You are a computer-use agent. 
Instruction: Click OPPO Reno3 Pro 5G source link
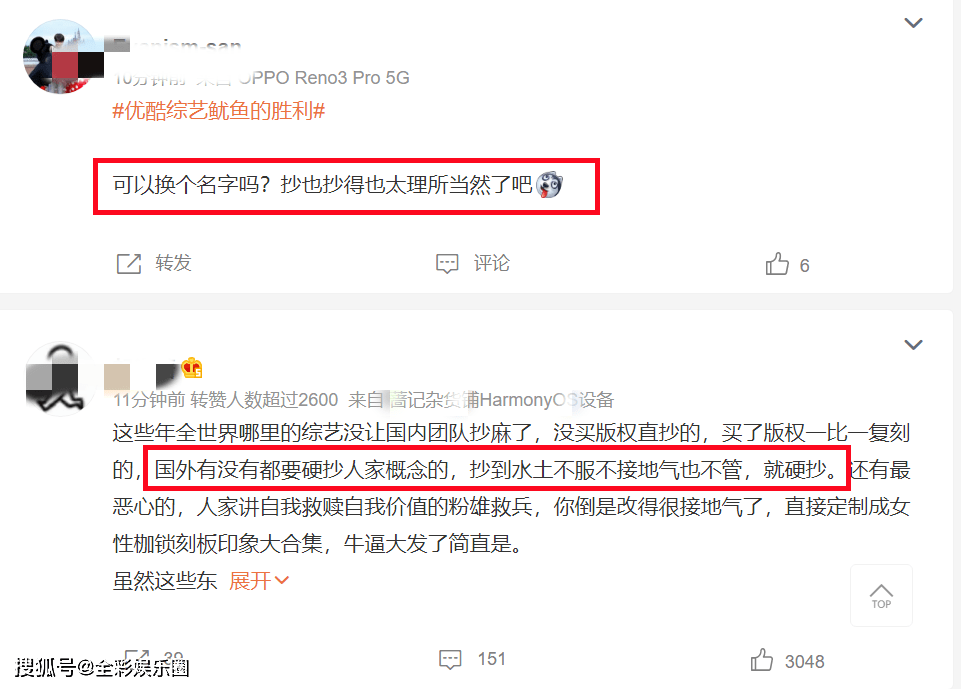pos(324,78)
